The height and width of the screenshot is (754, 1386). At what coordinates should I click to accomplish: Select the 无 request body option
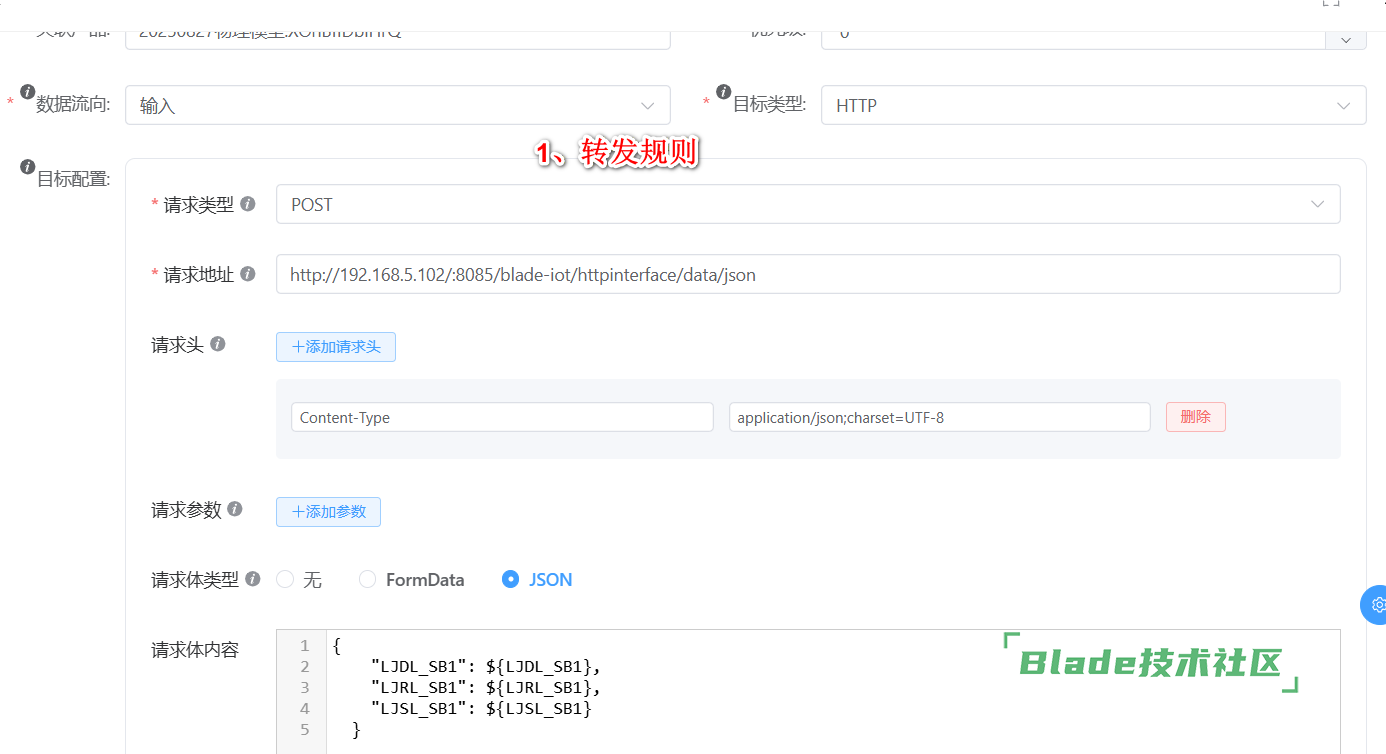coord(285,579)
